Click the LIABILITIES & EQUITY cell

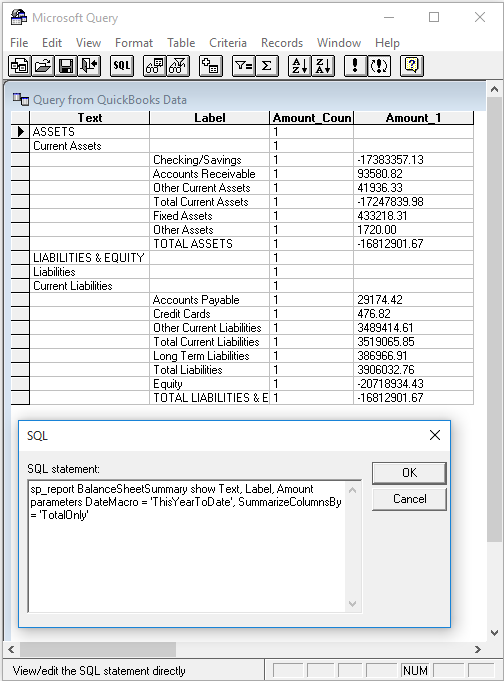90,258
